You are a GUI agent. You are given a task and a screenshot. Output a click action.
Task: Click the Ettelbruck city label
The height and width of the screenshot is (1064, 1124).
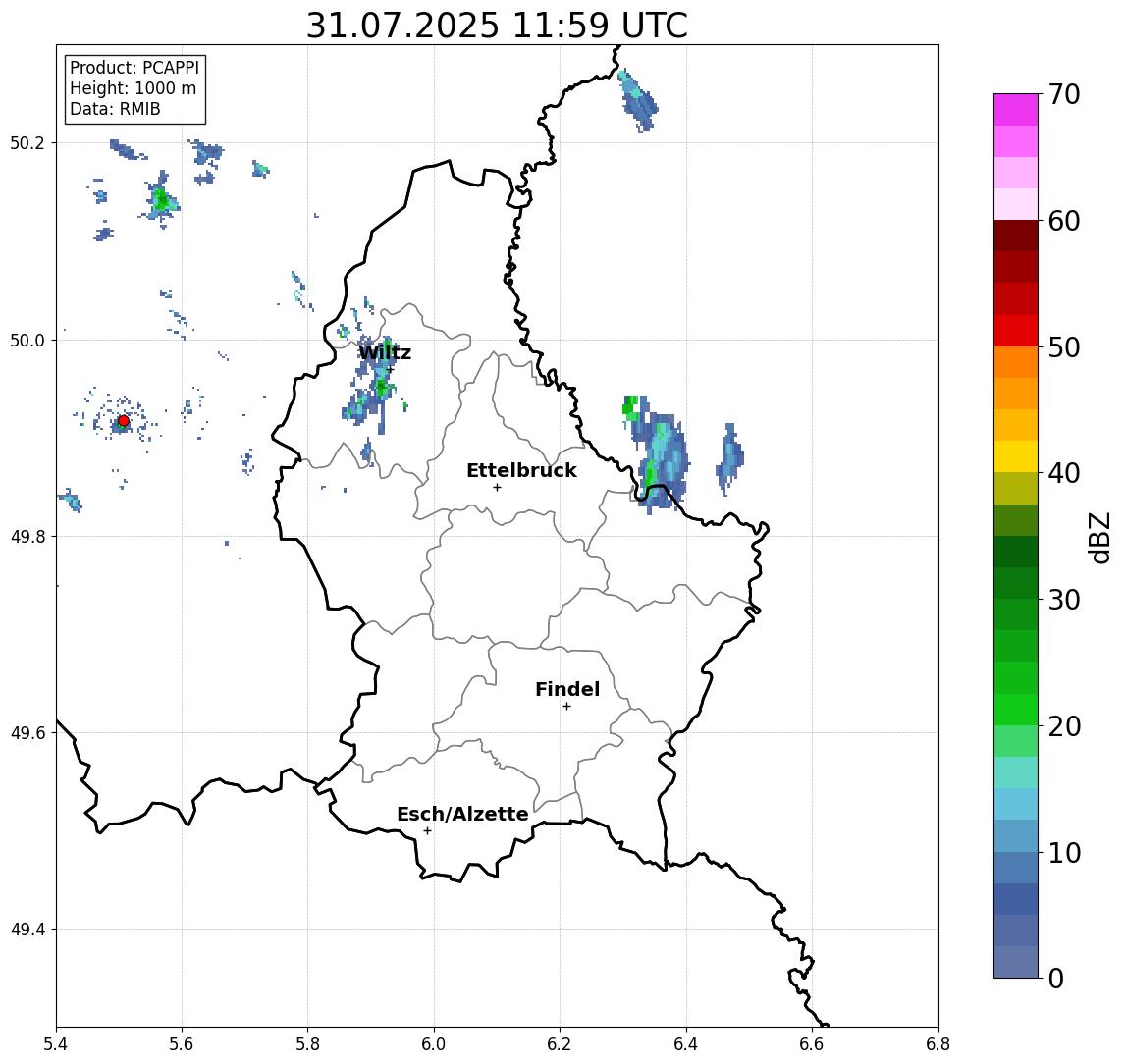coord(521,470)
